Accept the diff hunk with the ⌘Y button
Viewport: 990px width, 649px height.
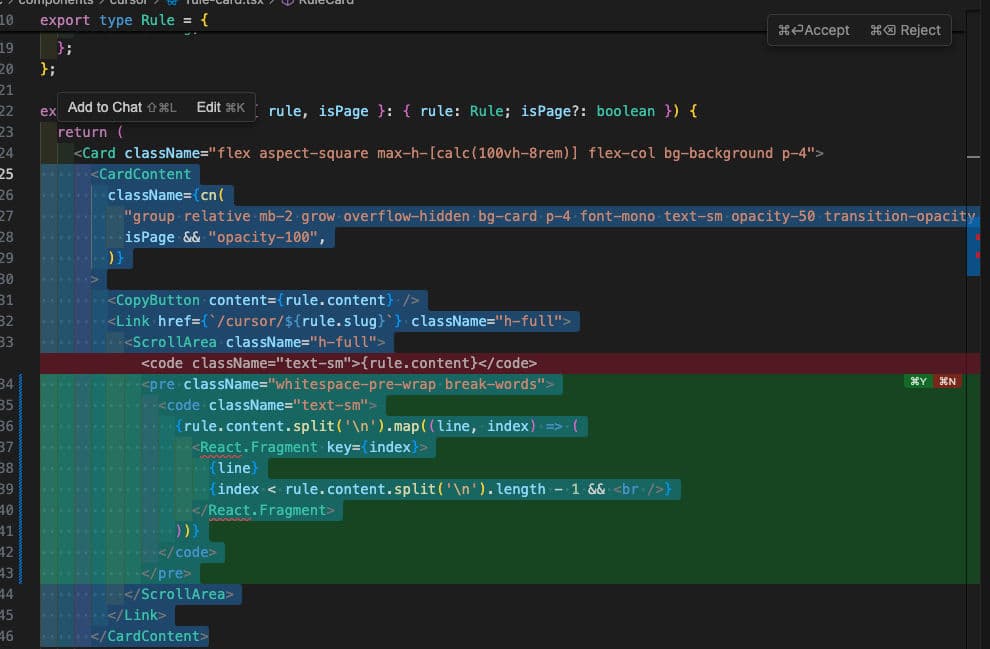[x=918, y=381]
